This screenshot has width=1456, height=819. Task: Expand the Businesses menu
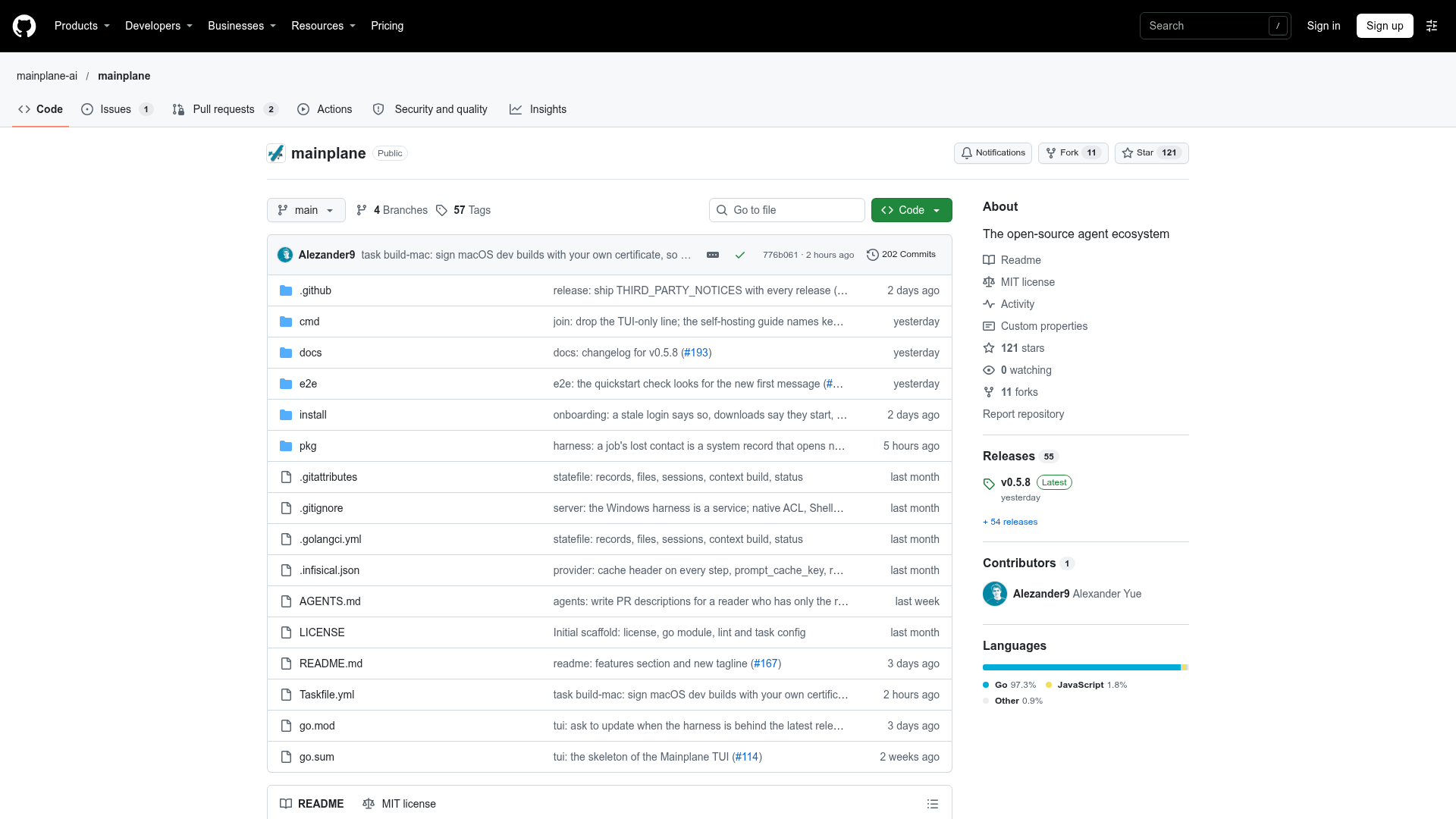pos(242,26)
